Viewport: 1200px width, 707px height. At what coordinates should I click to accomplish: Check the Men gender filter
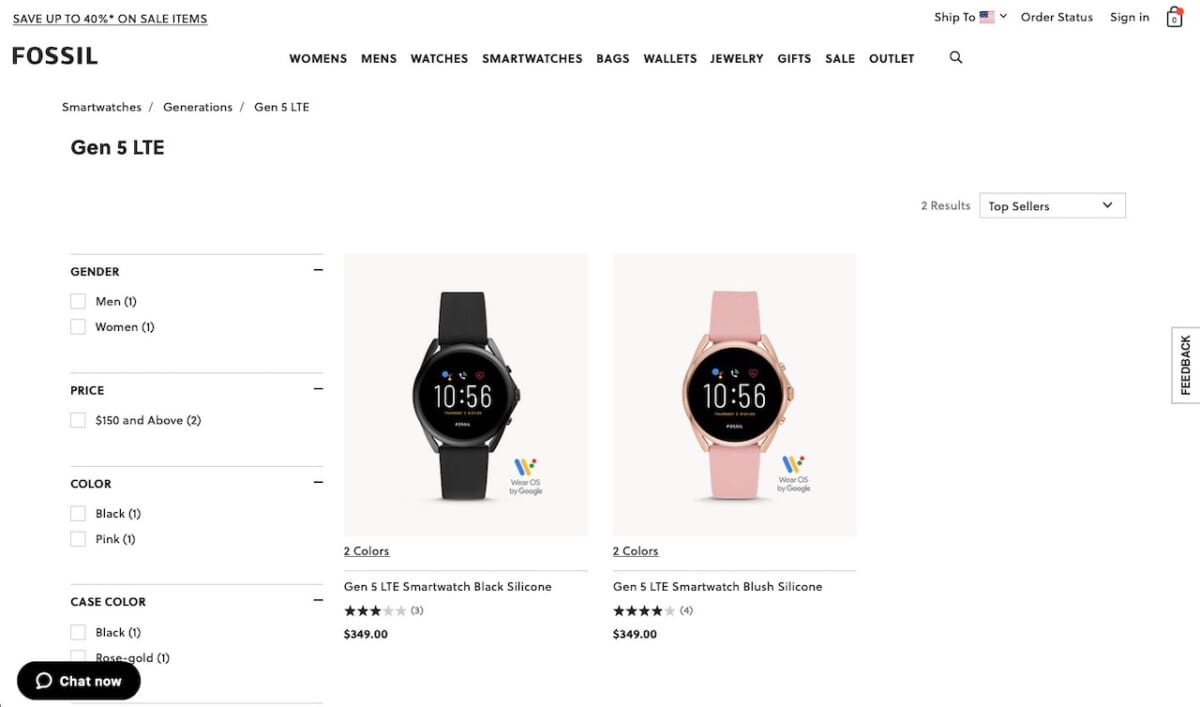(x=78, y=301)
